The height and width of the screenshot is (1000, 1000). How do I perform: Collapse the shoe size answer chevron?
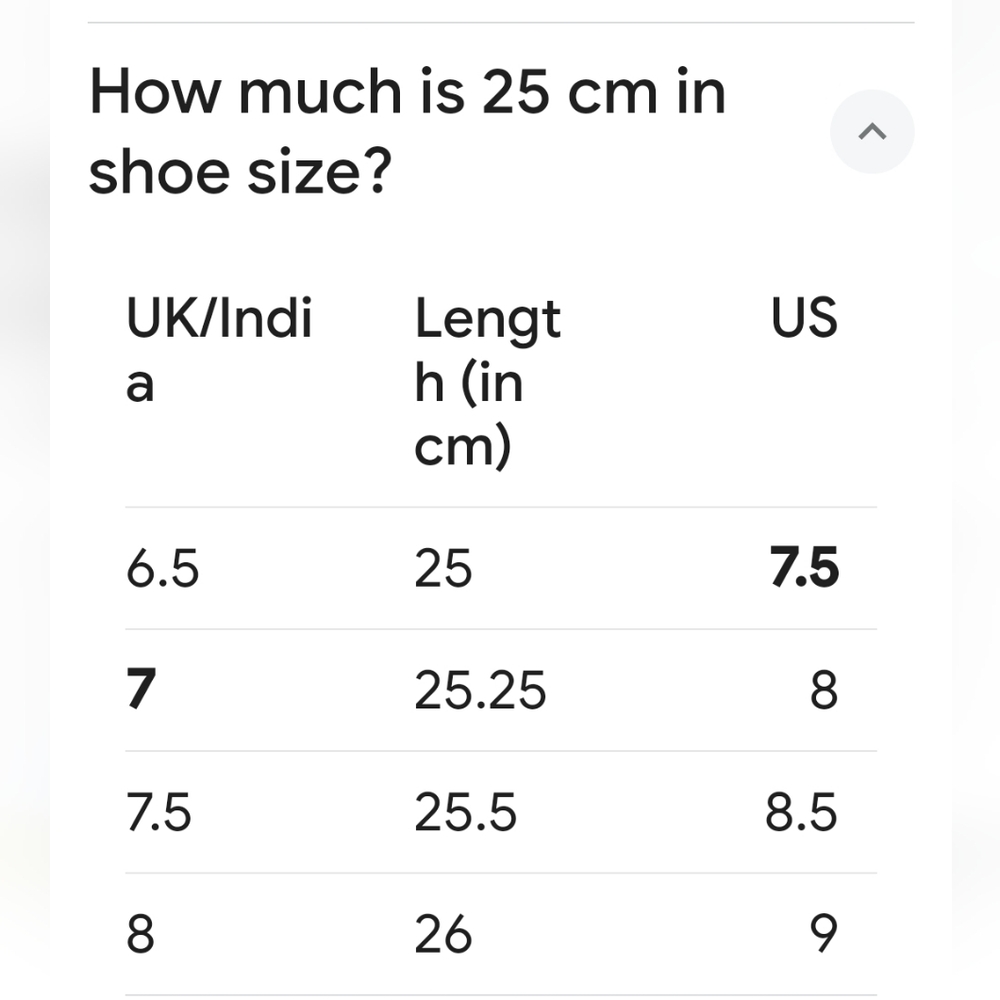[872, 131]
